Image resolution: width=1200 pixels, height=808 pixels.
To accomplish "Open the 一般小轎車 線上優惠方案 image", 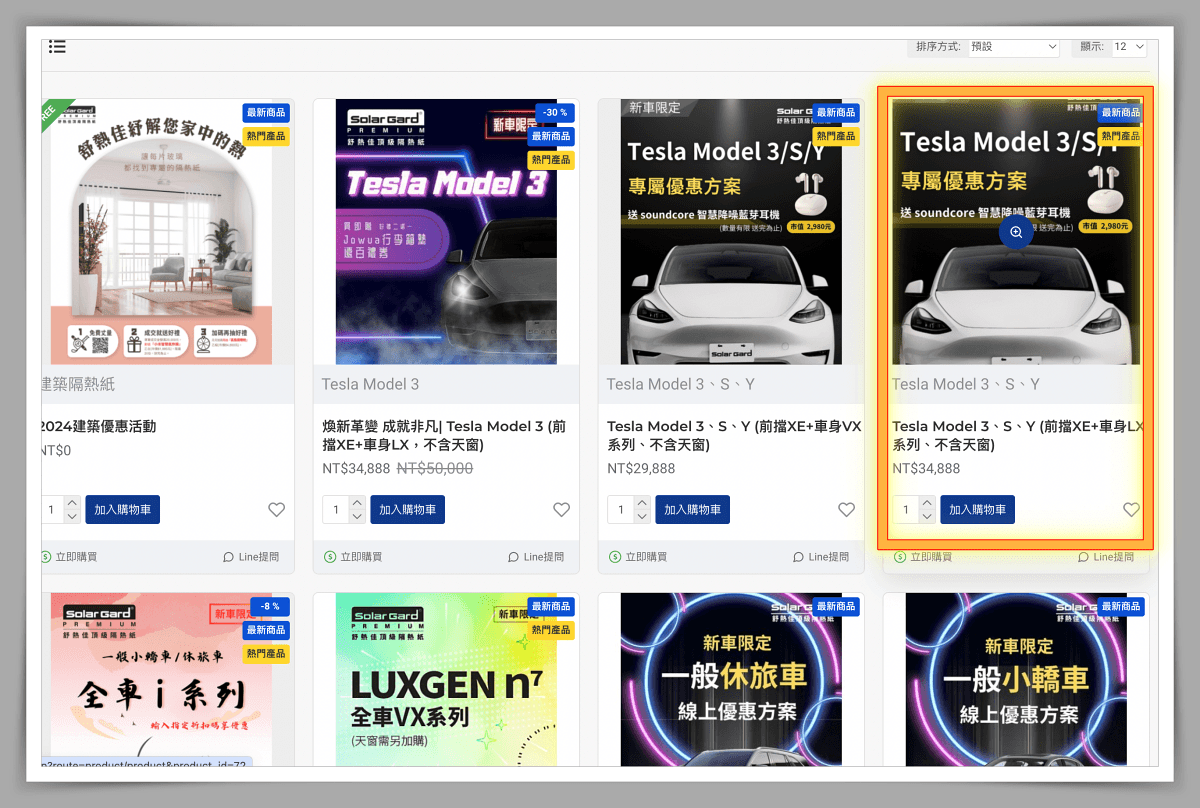I will [x=1016, y=680].
